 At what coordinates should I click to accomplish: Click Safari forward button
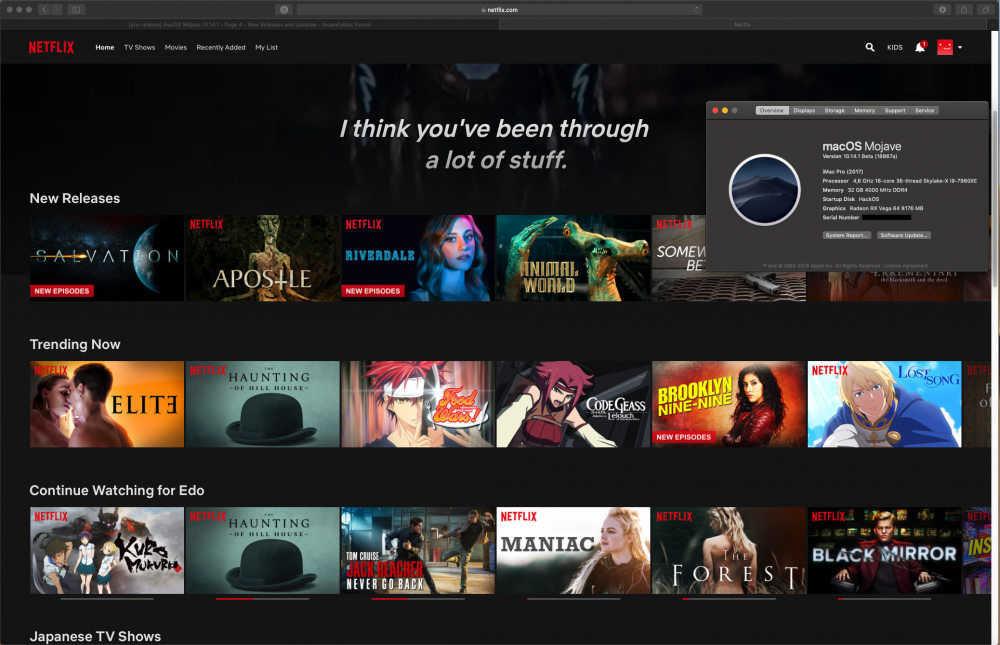[57, 10]
